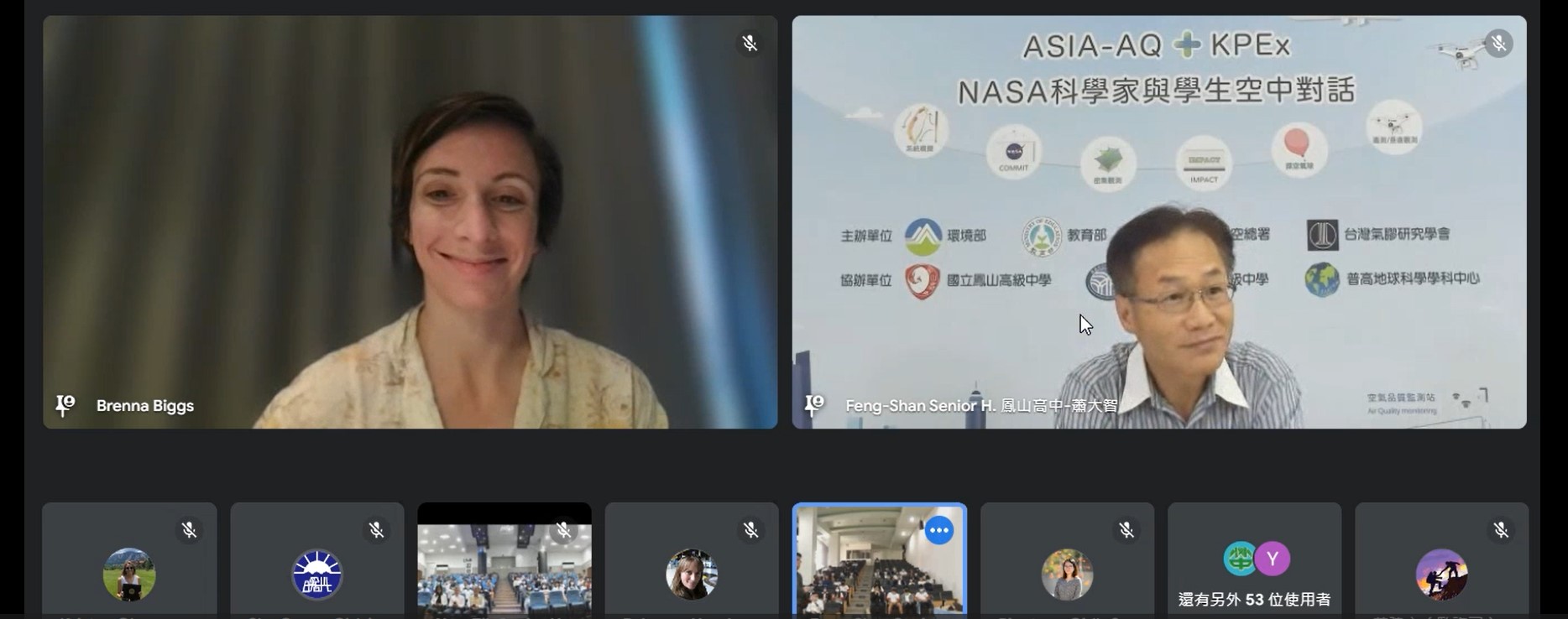This screenshot has width=1568, height=619.
Task: Click the pin icon beside Feng-Shan Senior H. name
Action: [x=813, y=405]
